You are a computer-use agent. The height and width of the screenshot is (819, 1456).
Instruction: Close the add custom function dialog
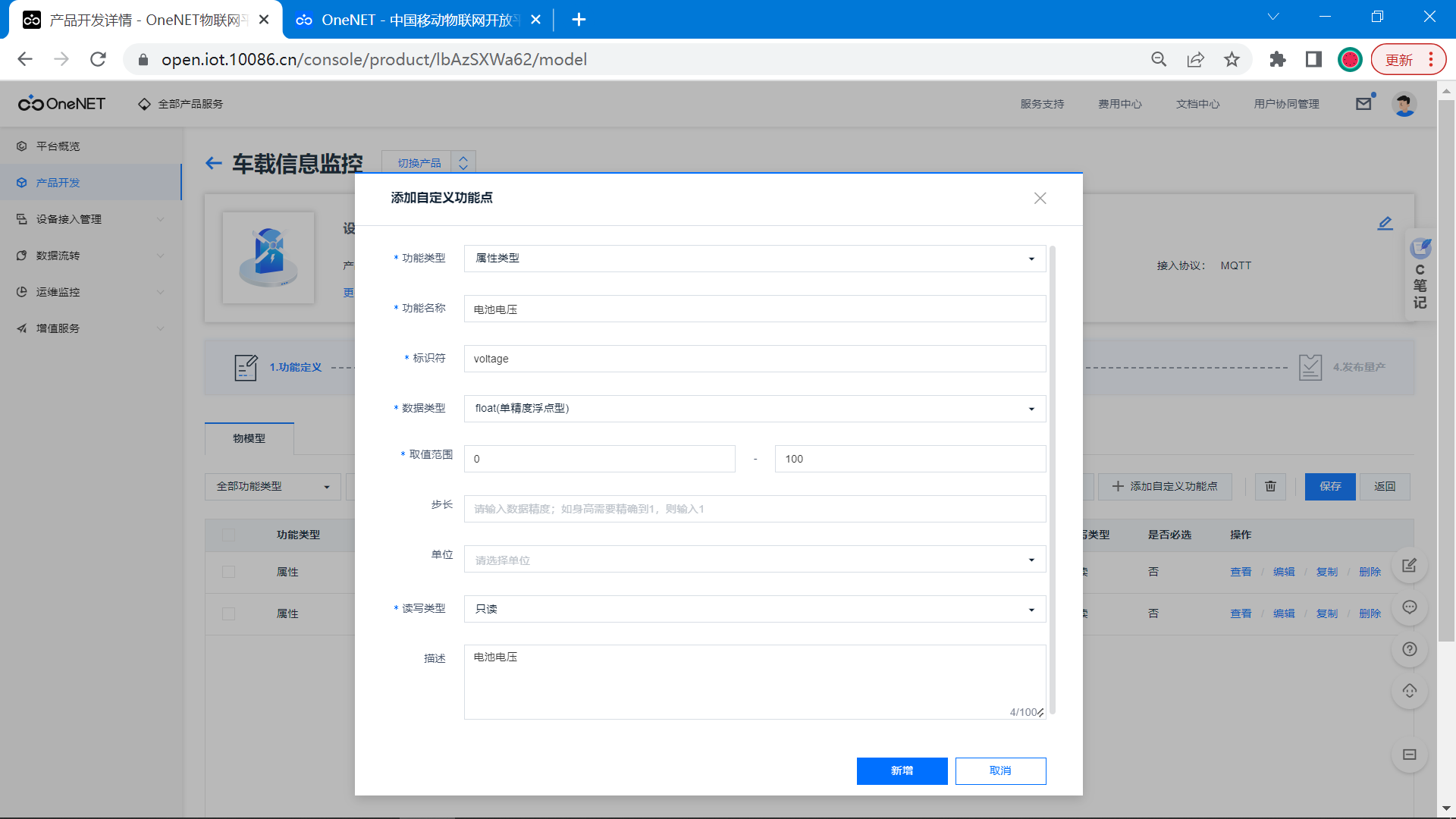click(x=1040, y=198)
